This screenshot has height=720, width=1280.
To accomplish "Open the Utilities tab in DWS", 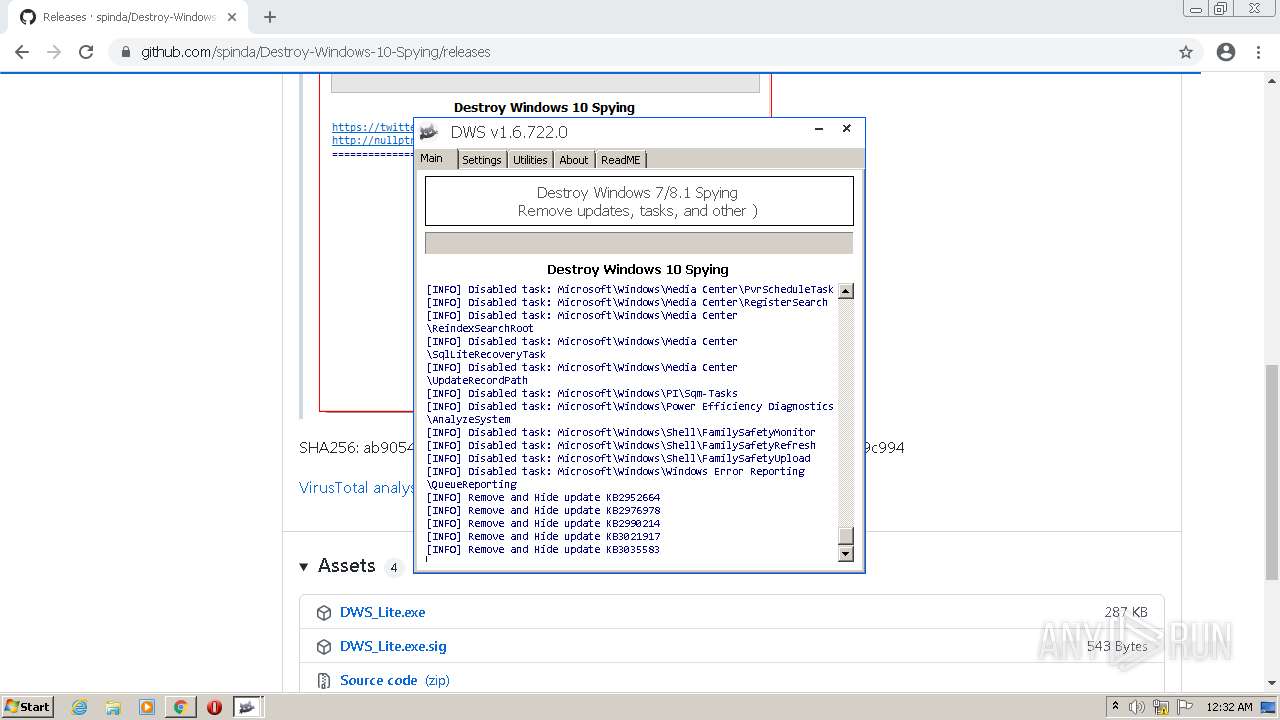I will pos(530,160).
